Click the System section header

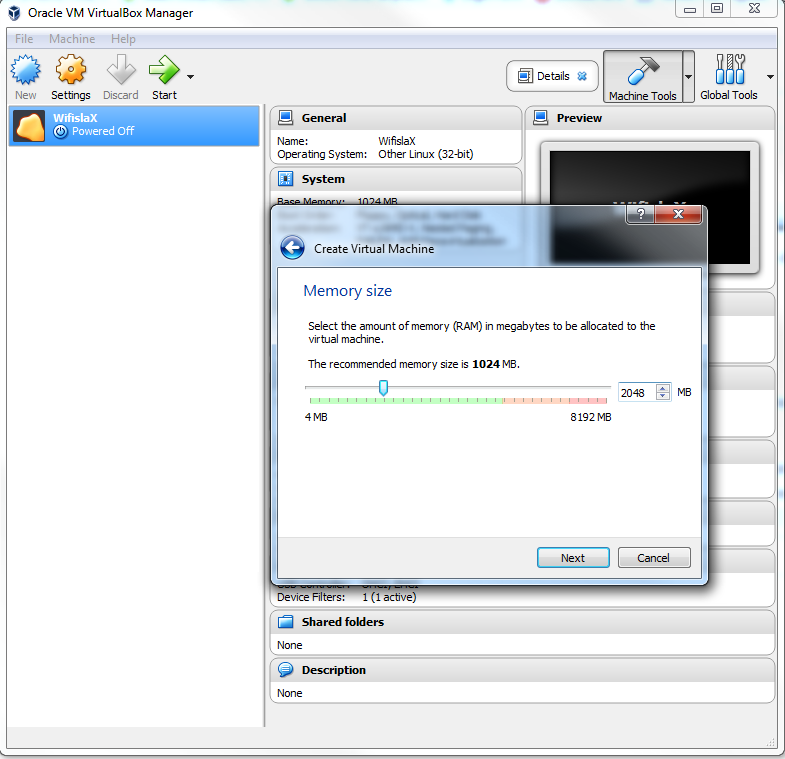pos(396,179)
